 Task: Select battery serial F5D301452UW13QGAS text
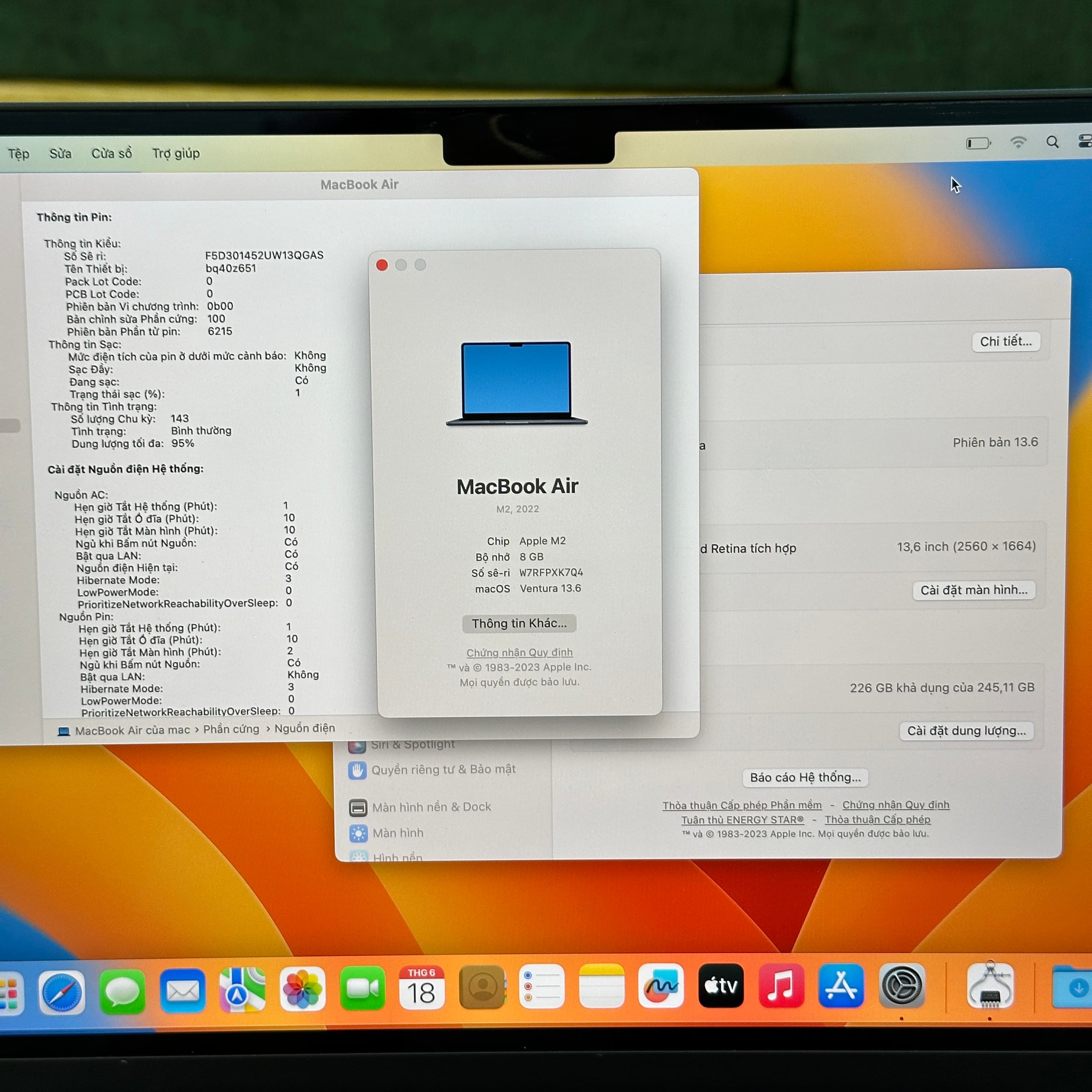265,255
